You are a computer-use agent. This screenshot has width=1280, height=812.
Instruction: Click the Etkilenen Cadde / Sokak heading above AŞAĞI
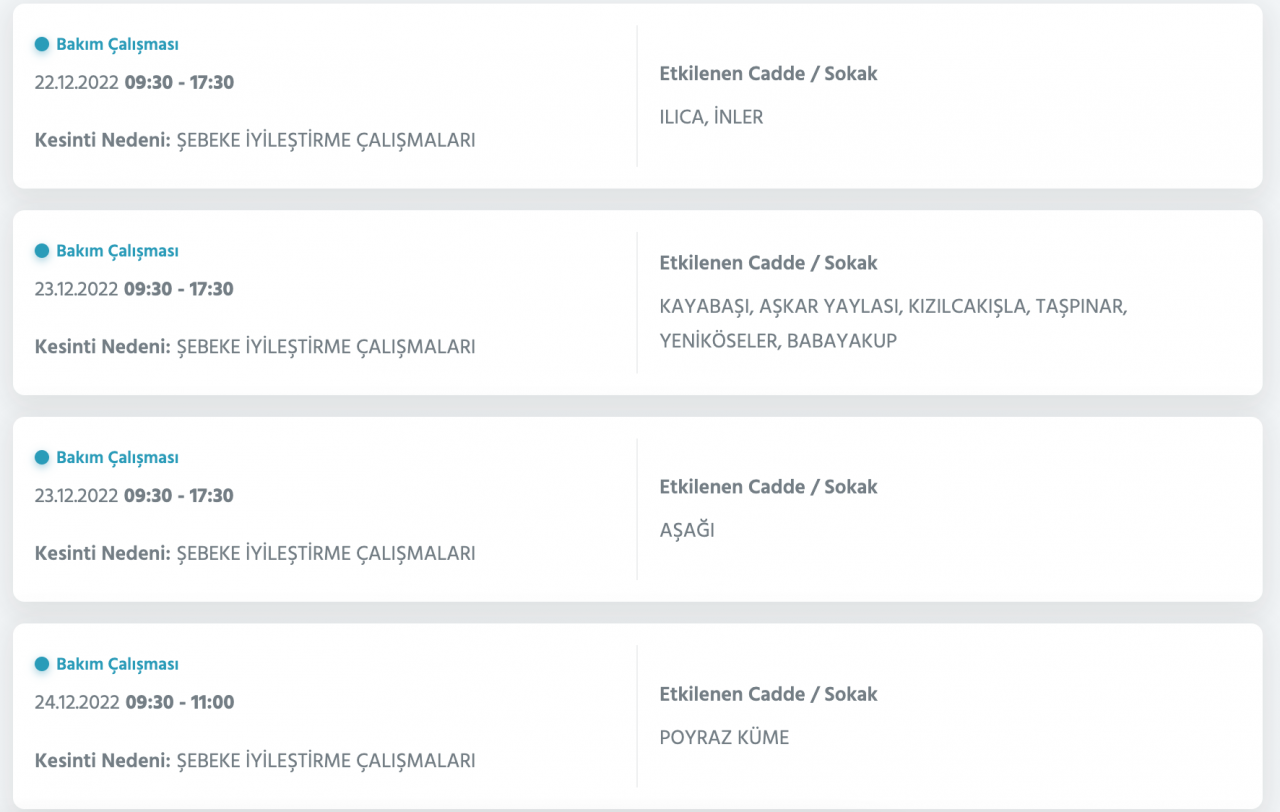768,487
